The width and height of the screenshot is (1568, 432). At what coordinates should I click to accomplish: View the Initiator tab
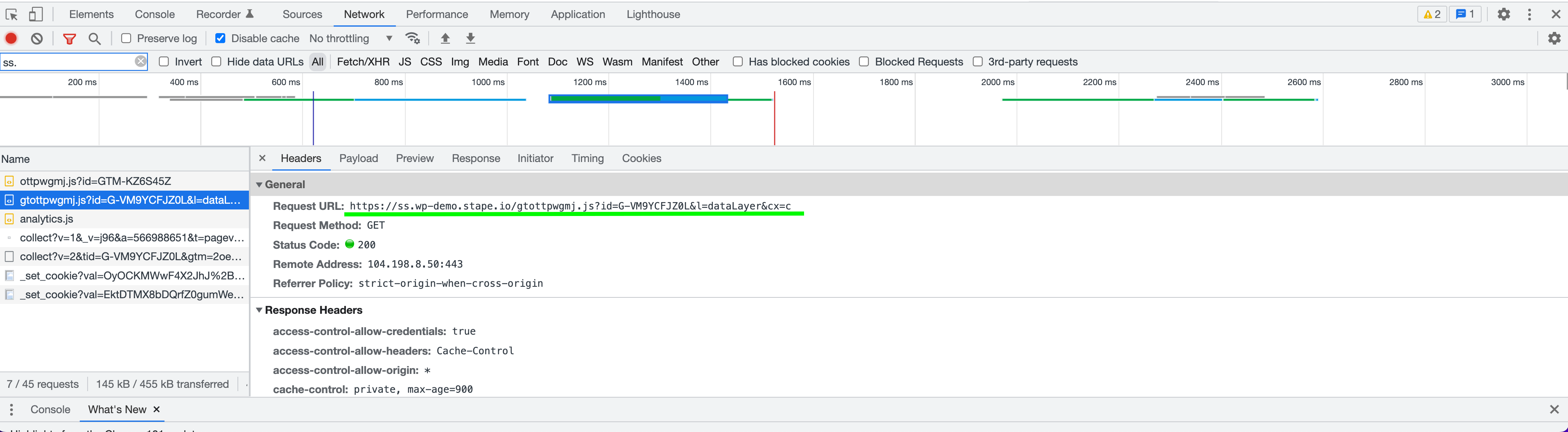click(x=535, y=158)
